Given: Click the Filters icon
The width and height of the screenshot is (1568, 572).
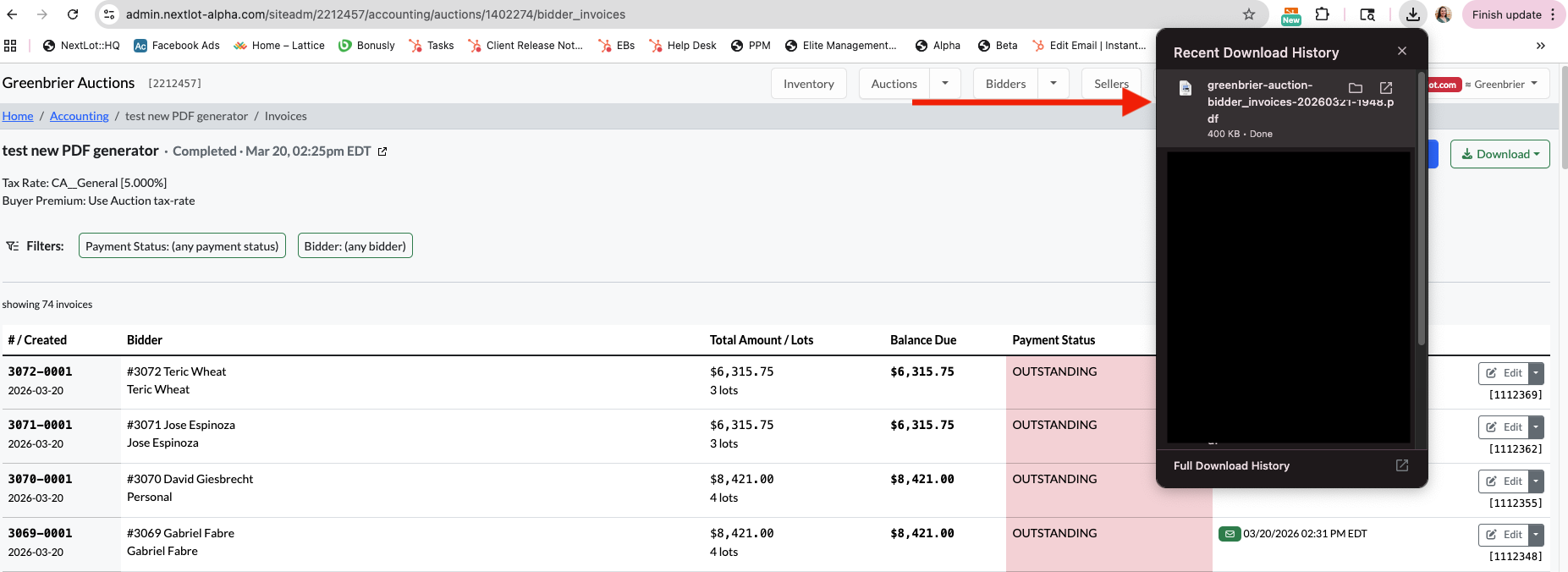Looking at the screenshot, I should coord(13,246).
